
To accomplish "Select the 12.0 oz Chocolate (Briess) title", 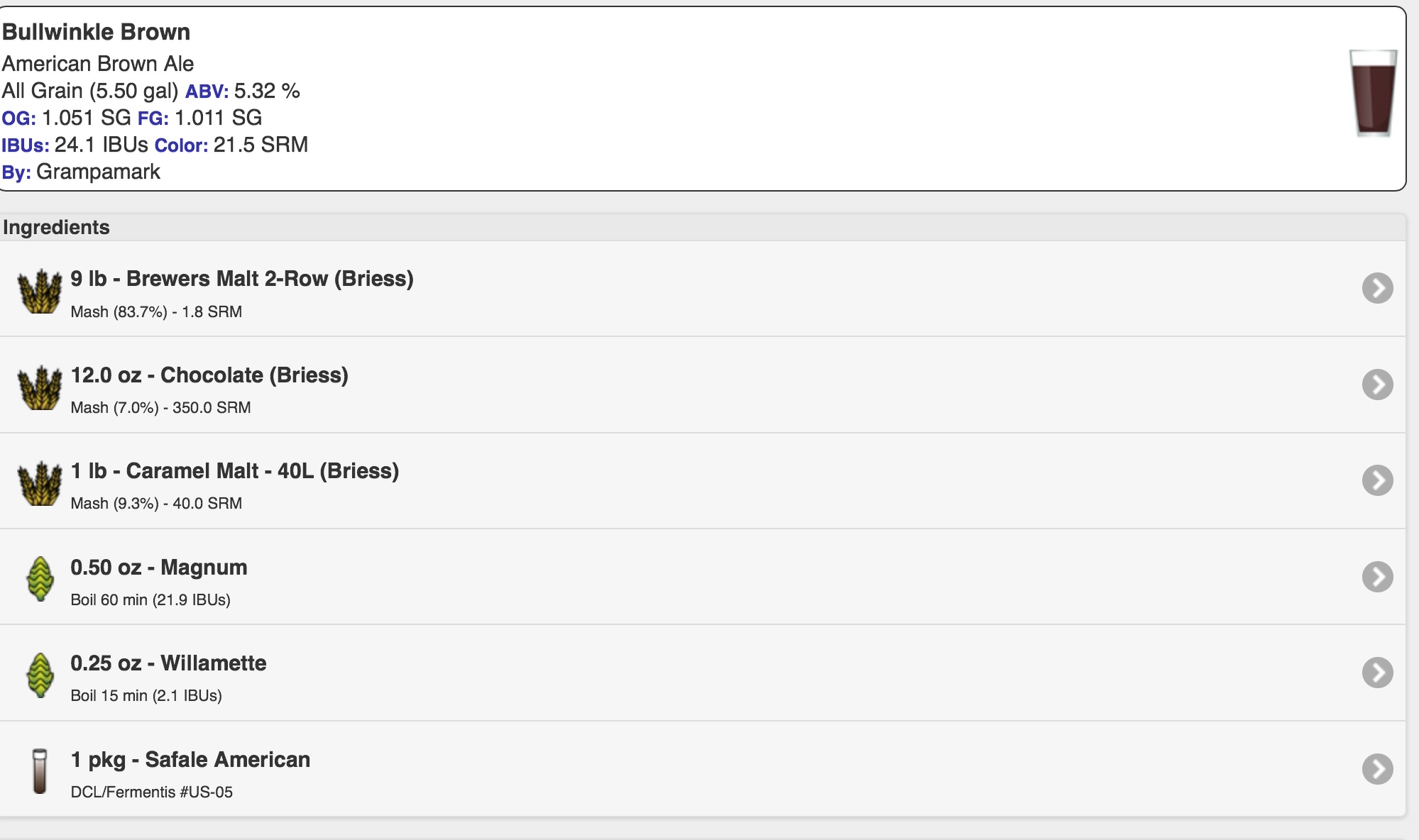I will [x=209, y=375].
